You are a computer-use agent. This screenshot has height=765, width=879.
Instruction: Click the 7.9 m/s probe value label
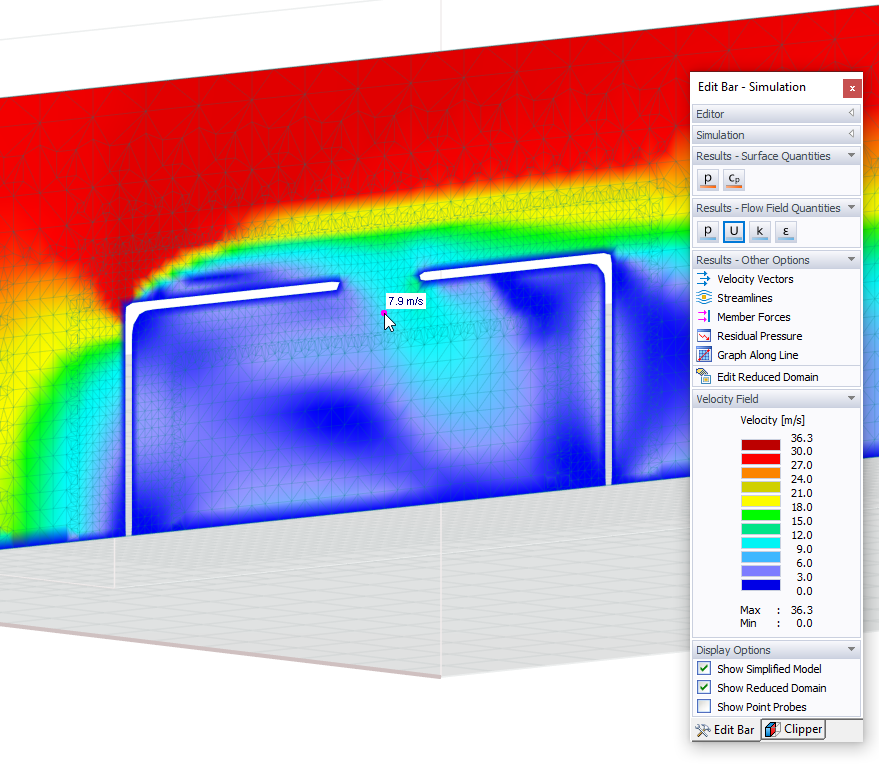click(405, 301)
